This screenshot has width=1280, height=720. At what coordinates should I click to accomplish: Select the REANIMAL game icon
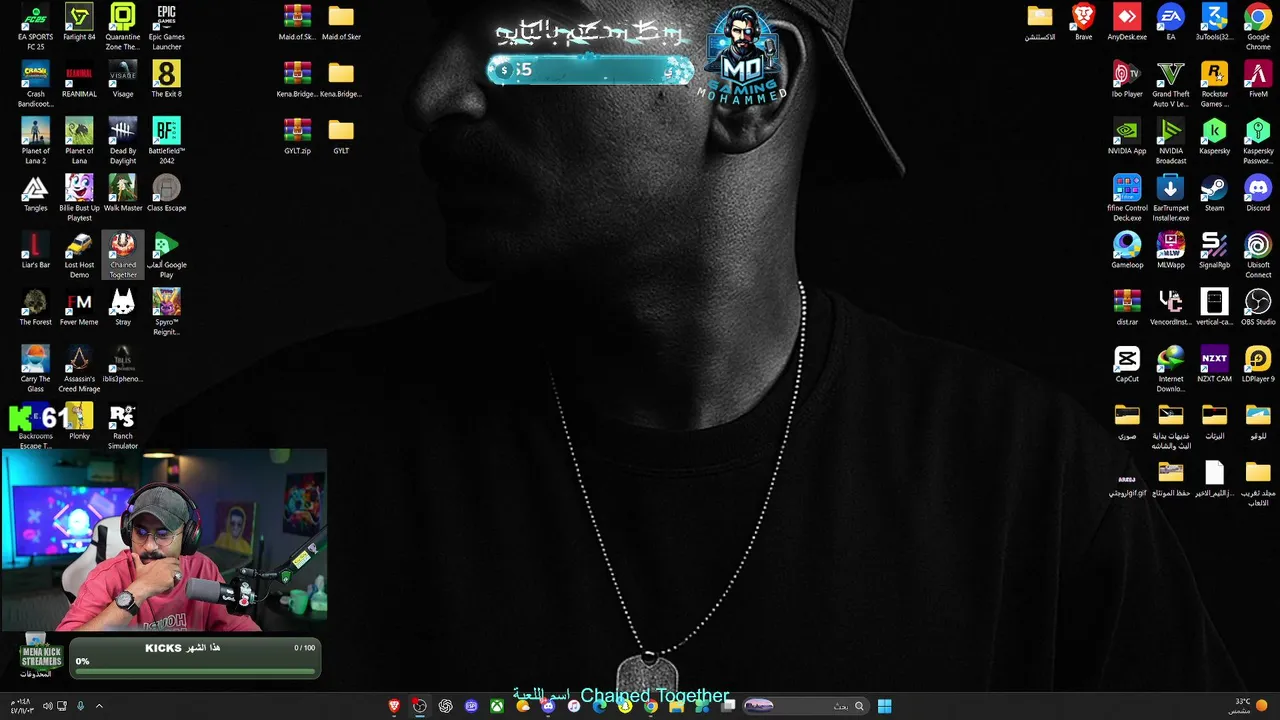[79, 79]
